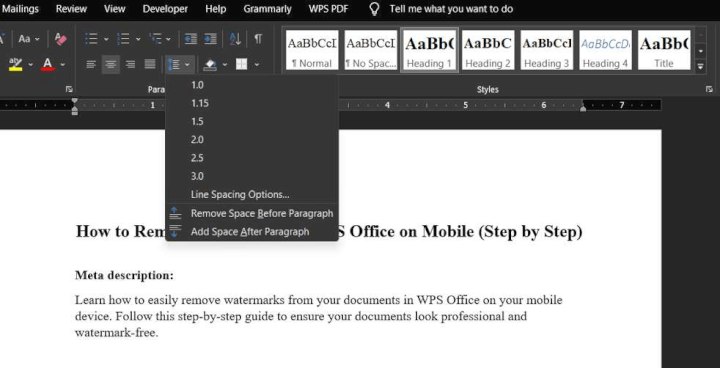Viewport: 720px width, 368px height.
Task: Click the Borders icon
Action: [x=242, y=64]
